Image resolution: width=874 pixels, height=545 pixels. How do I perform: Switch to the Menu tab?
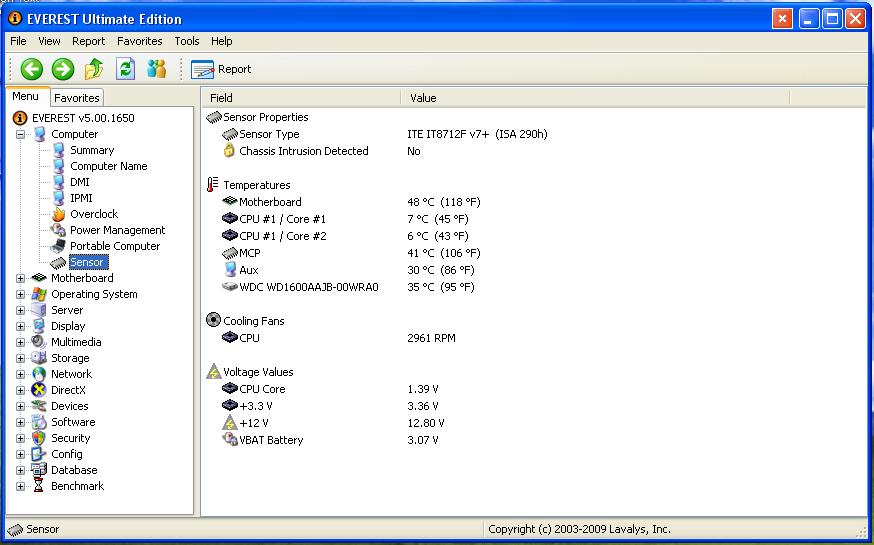(26, 96)
